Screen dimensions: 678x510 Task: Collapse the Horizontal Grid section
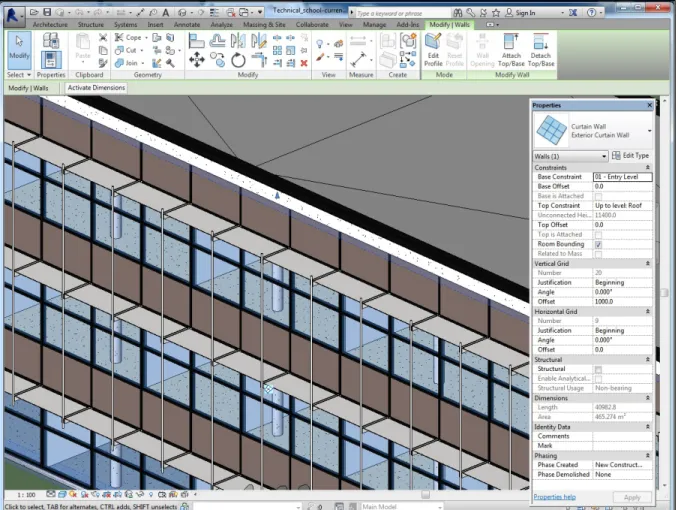(x=647, y=311)
